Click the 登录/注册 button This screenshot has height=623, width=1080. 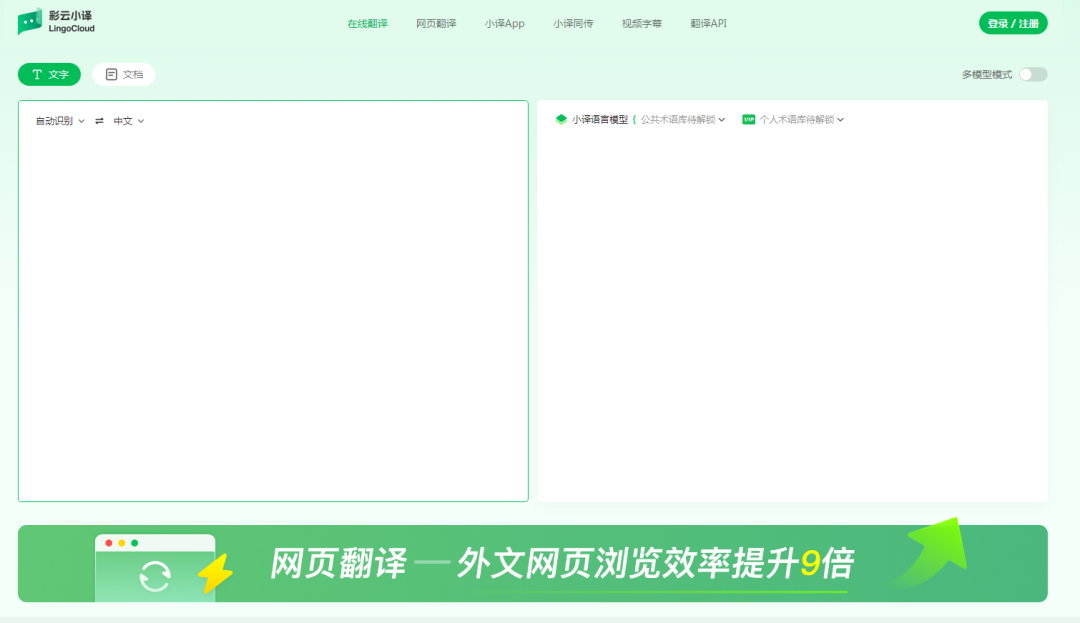click(x=1012, y=22)
